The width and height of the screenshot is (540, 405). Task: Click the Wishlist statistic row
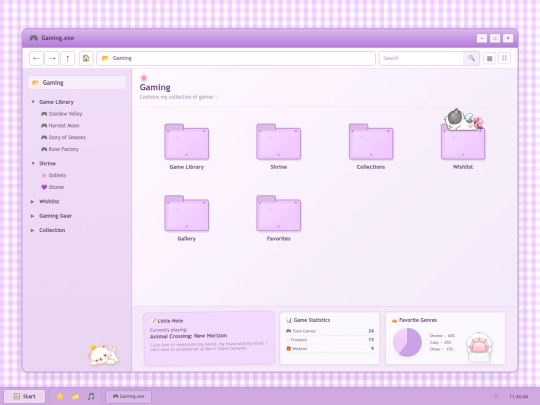[x=330, y=349]
